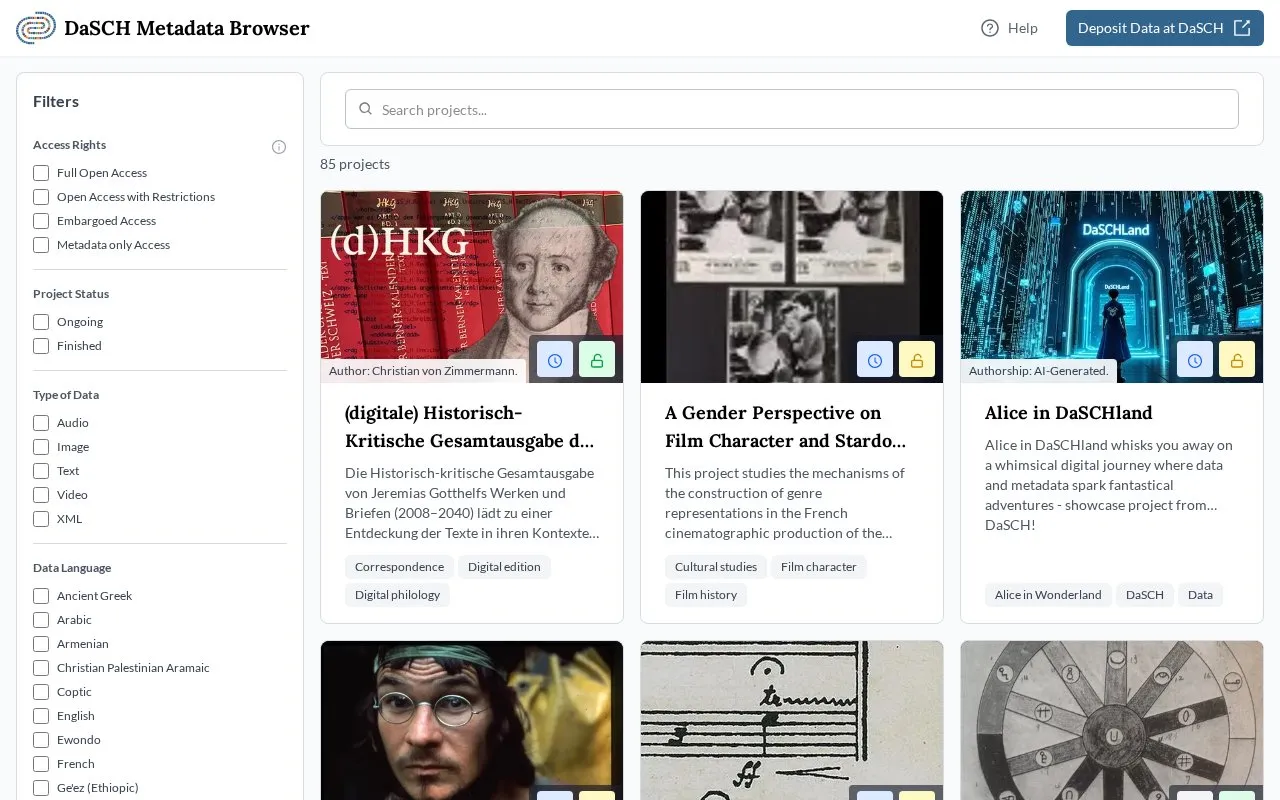The image size is (1280, 800).
Task: Click the Help question mark icon
Action: (x=990, y=28)
